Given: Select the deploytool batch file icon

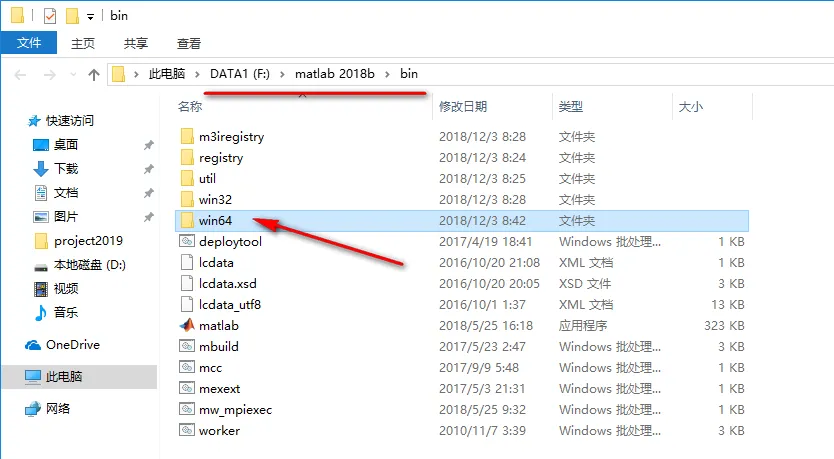Looking at the screenshot, I should tap(187, 241).
